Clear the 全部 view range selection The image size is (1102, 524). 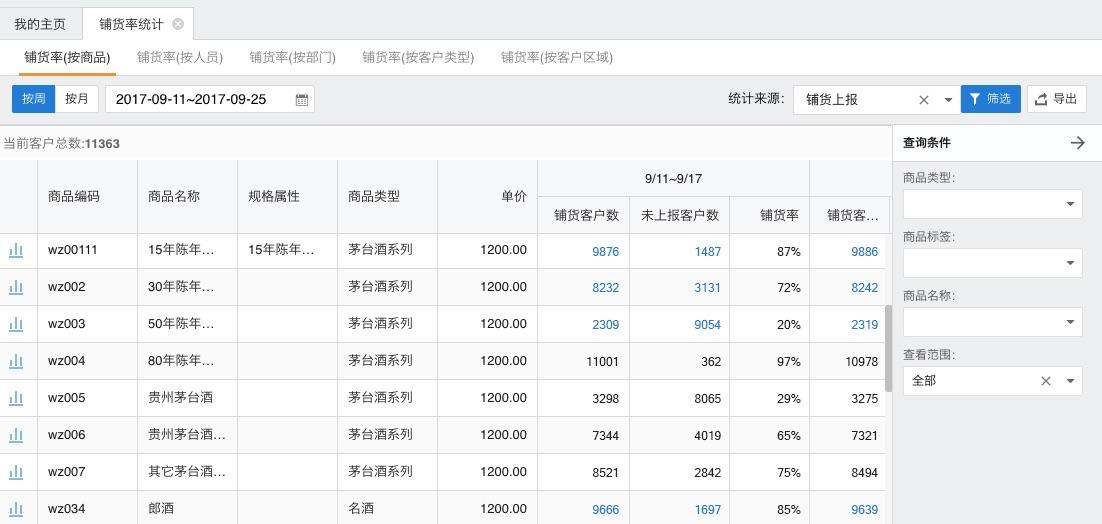coord(1046,381)
